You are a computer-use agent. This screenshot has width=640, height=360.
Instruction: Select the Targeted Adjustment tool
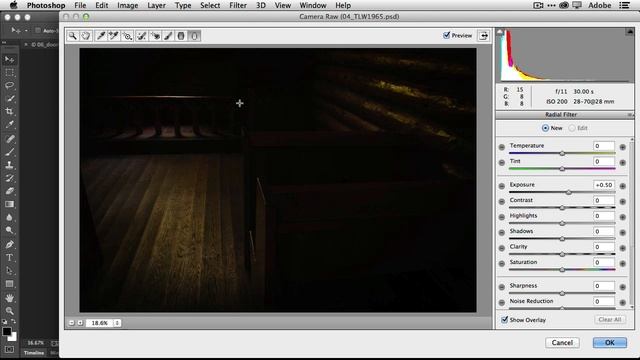[x=127, y=36]
